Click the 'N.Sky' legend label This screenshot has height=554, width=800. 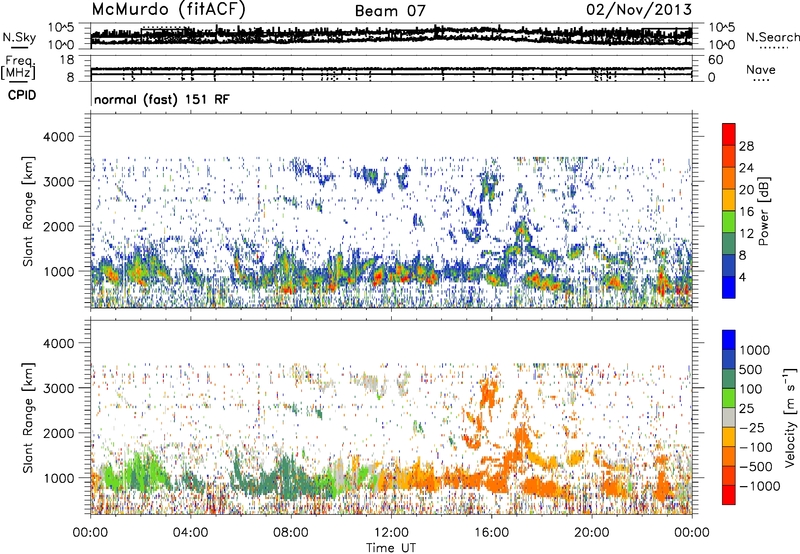tap(19, 37)
